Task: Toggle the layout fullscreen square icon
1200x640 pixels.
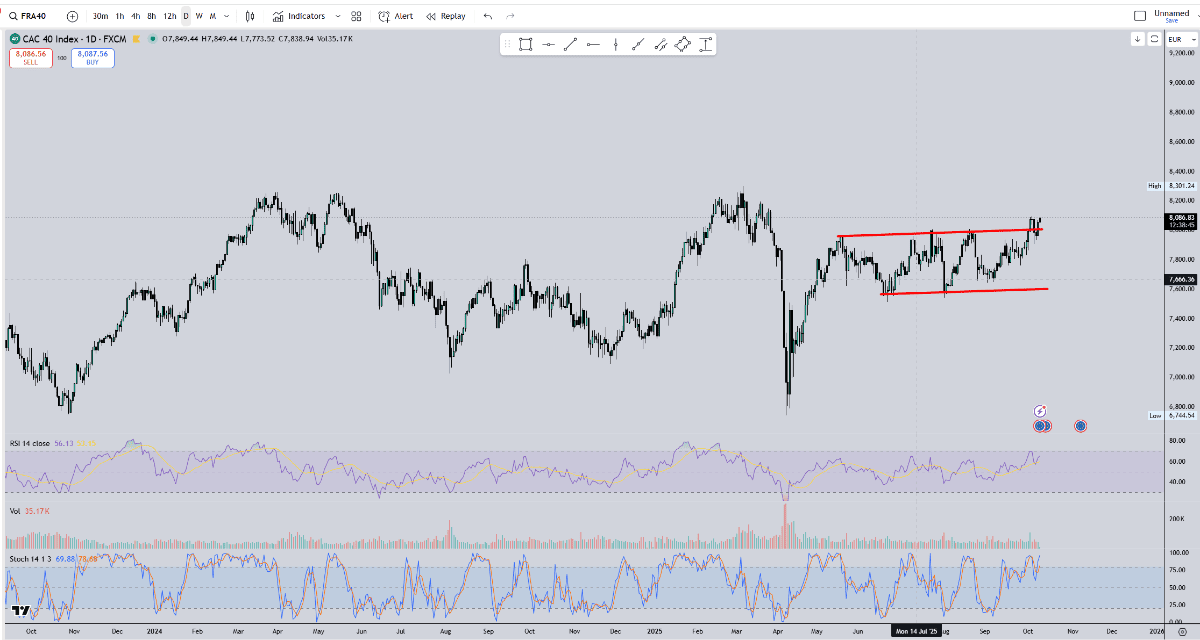Action: 1139,16
